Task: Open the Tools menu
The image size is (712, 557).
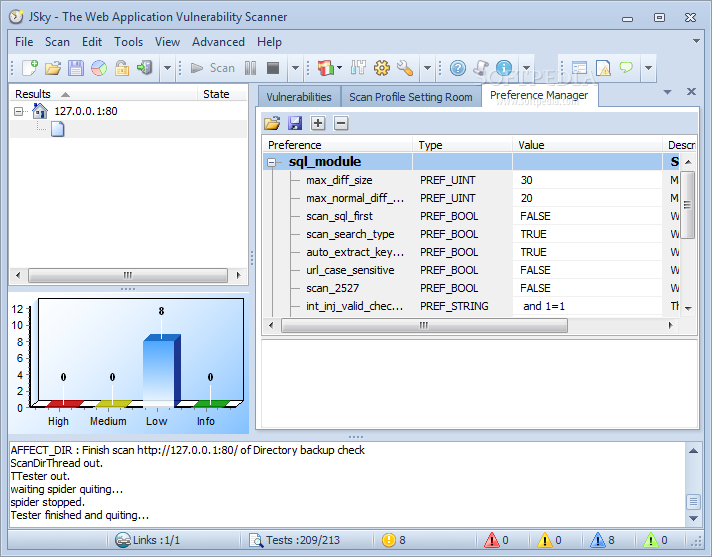Action: [129, 42]
